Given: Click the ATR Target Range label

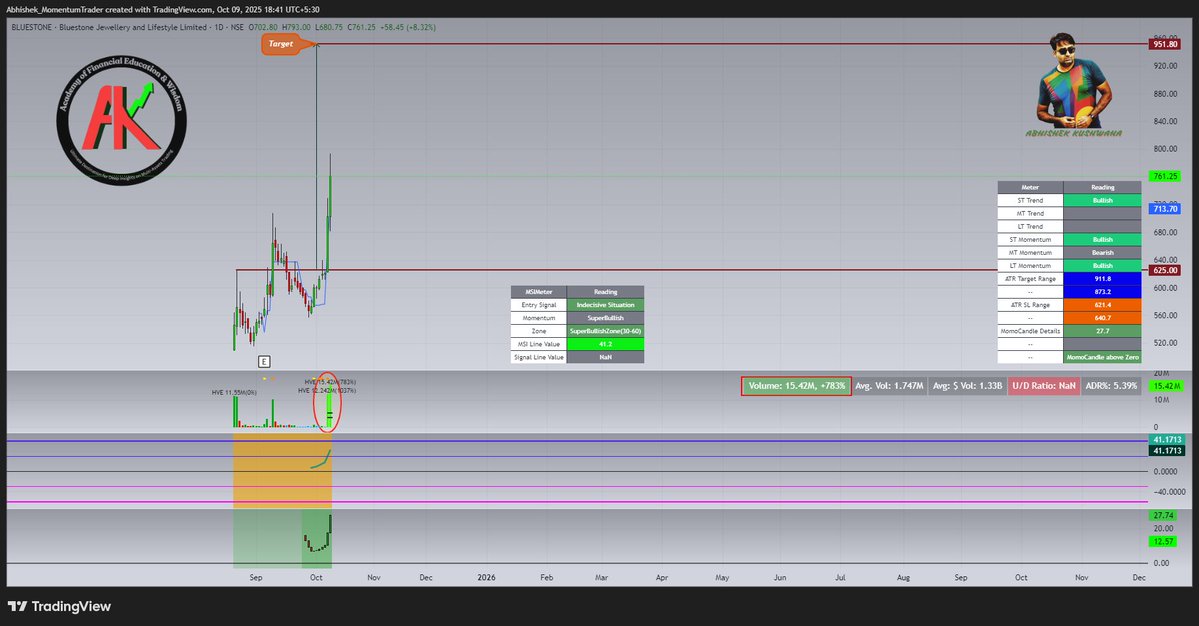Looking at the screenshot, I should coord(1030,279).
